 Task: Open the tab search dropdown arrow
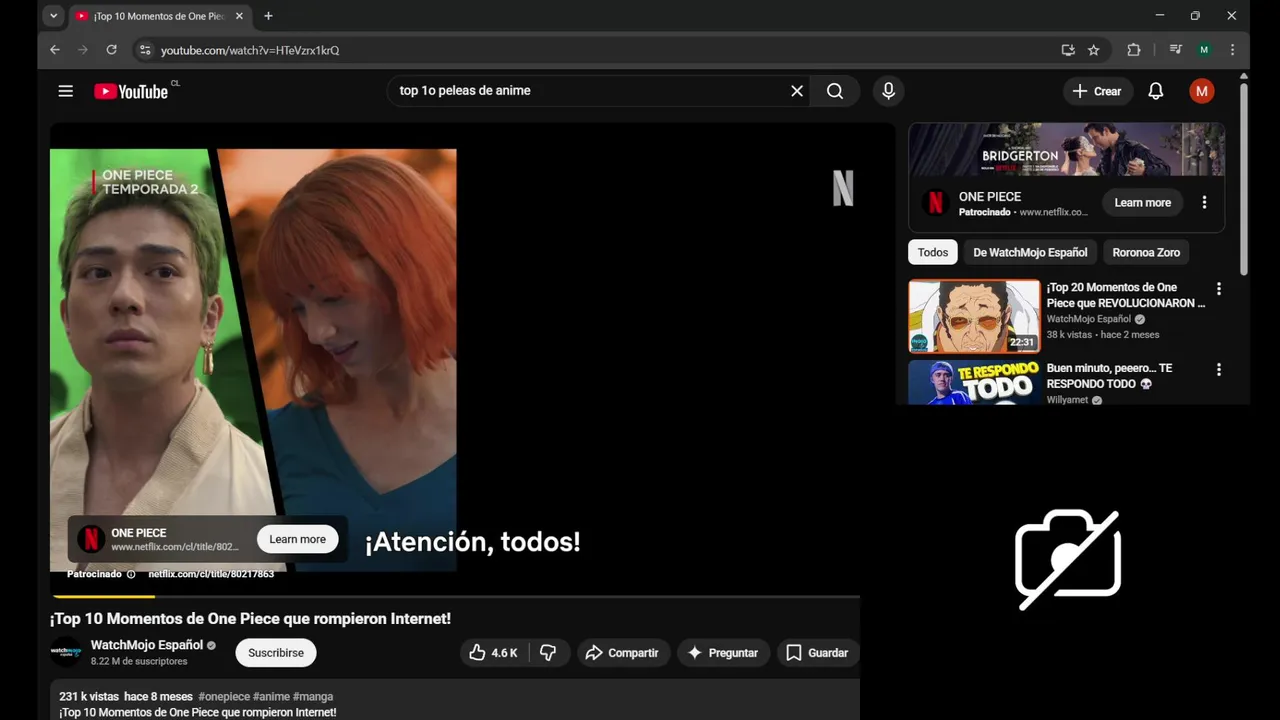click(x=54, y=16)
